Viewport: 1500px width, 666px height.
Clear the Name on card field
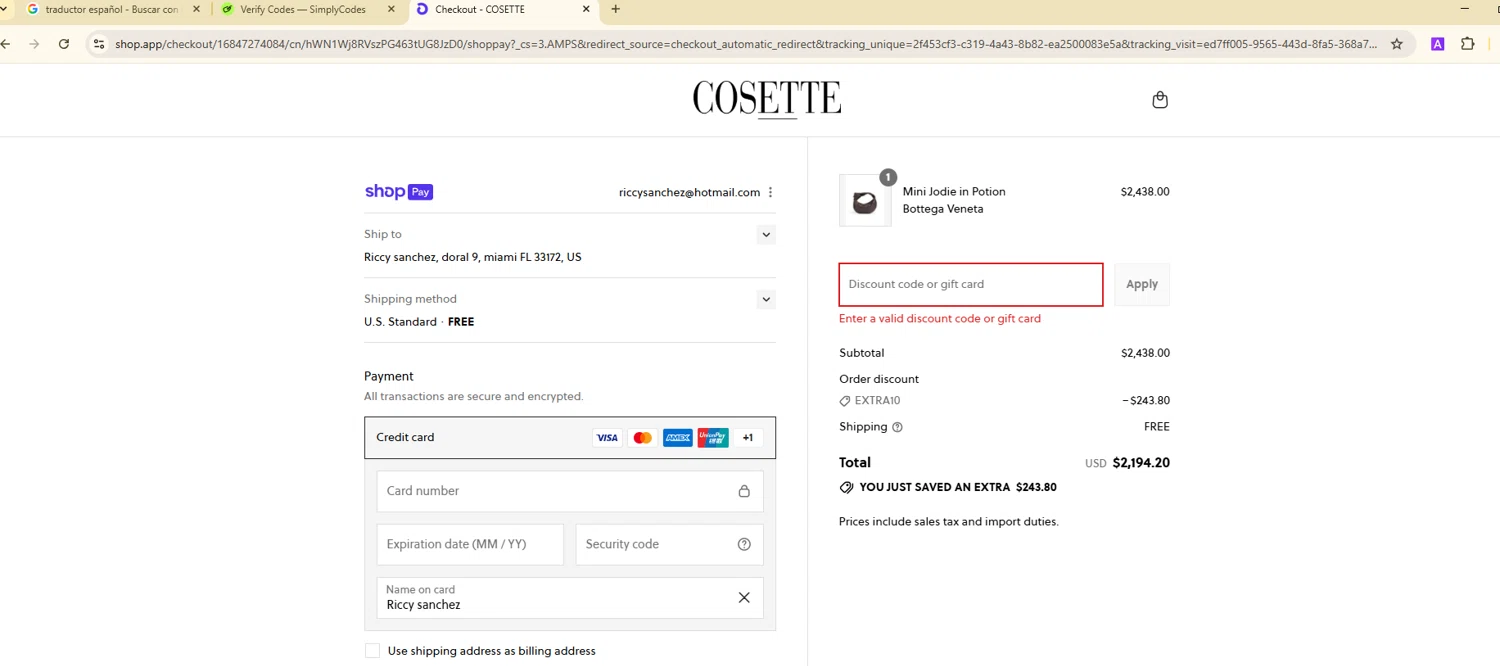(744, 597)
